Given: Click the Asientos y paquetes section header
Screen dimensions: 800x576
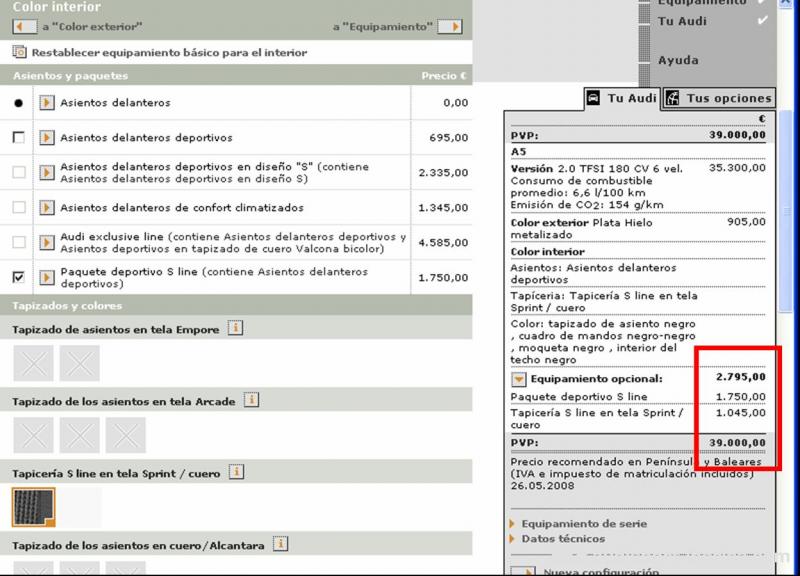Looking at the screenshot, I should pyautogui.click(x=236, y=76).
